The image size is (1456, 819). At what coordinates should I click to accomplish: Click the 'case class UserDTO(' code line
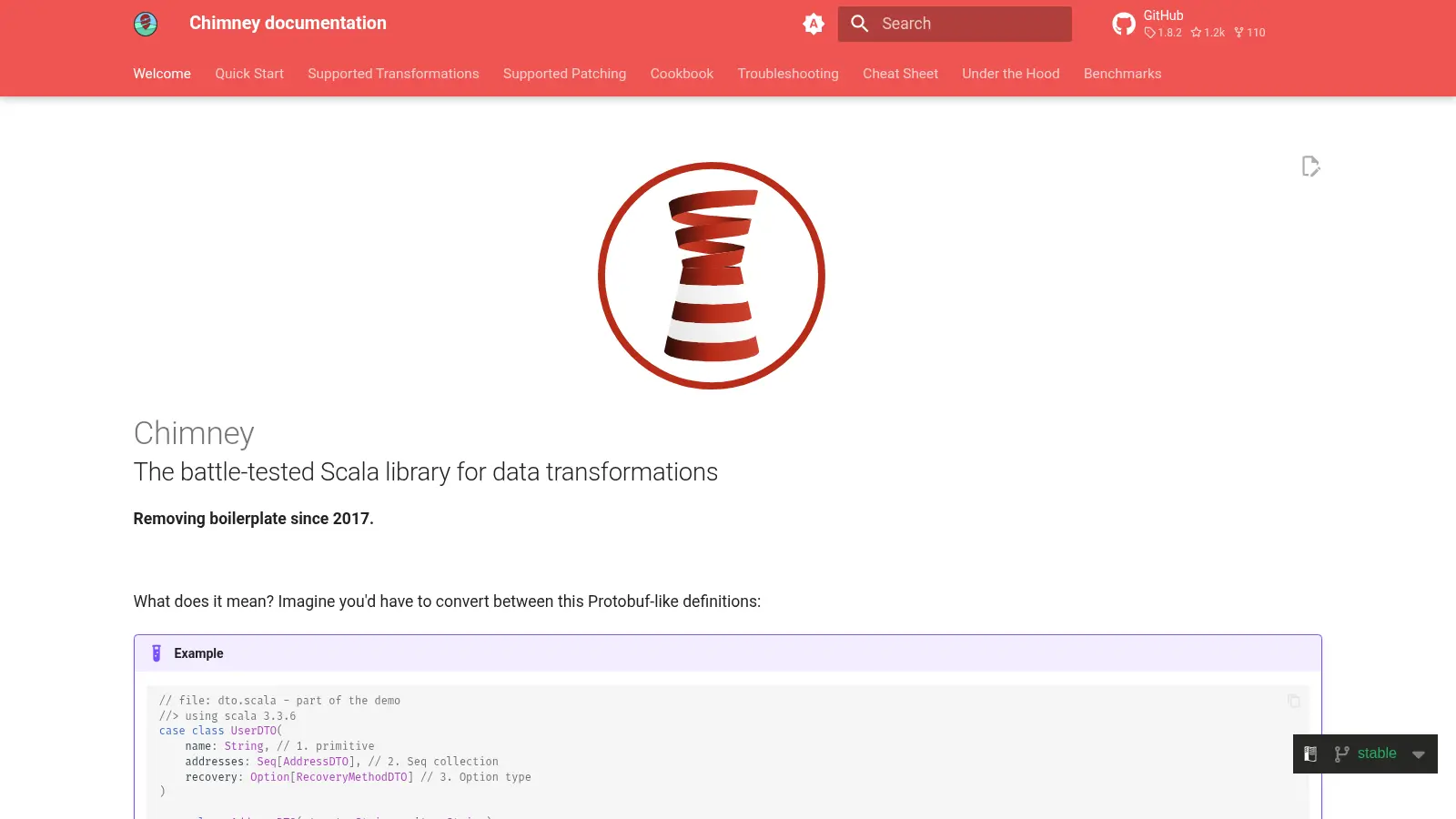[221, 731]
